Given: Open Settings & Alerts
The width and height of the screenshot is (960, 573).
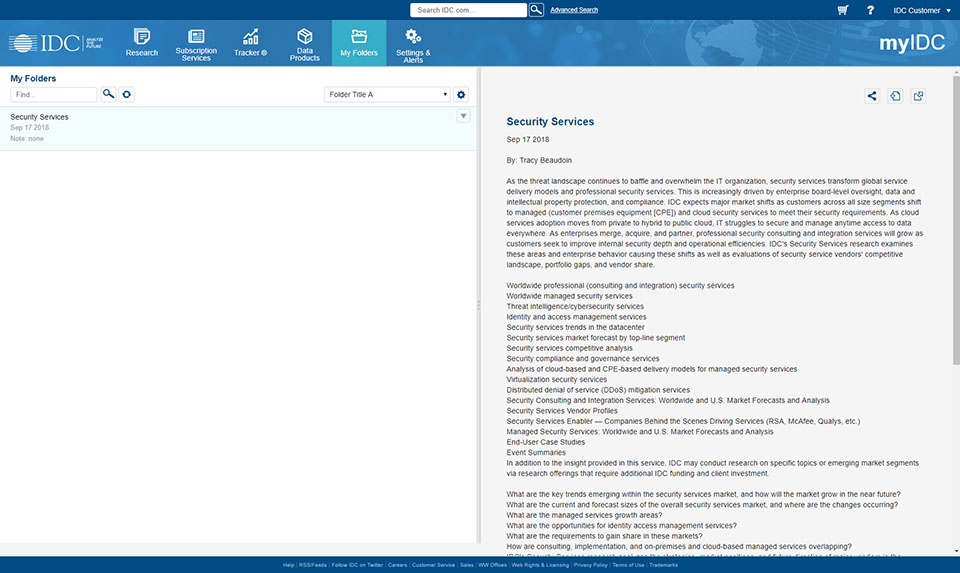Looking at the screenshot, I should click(x=413, y=45).
